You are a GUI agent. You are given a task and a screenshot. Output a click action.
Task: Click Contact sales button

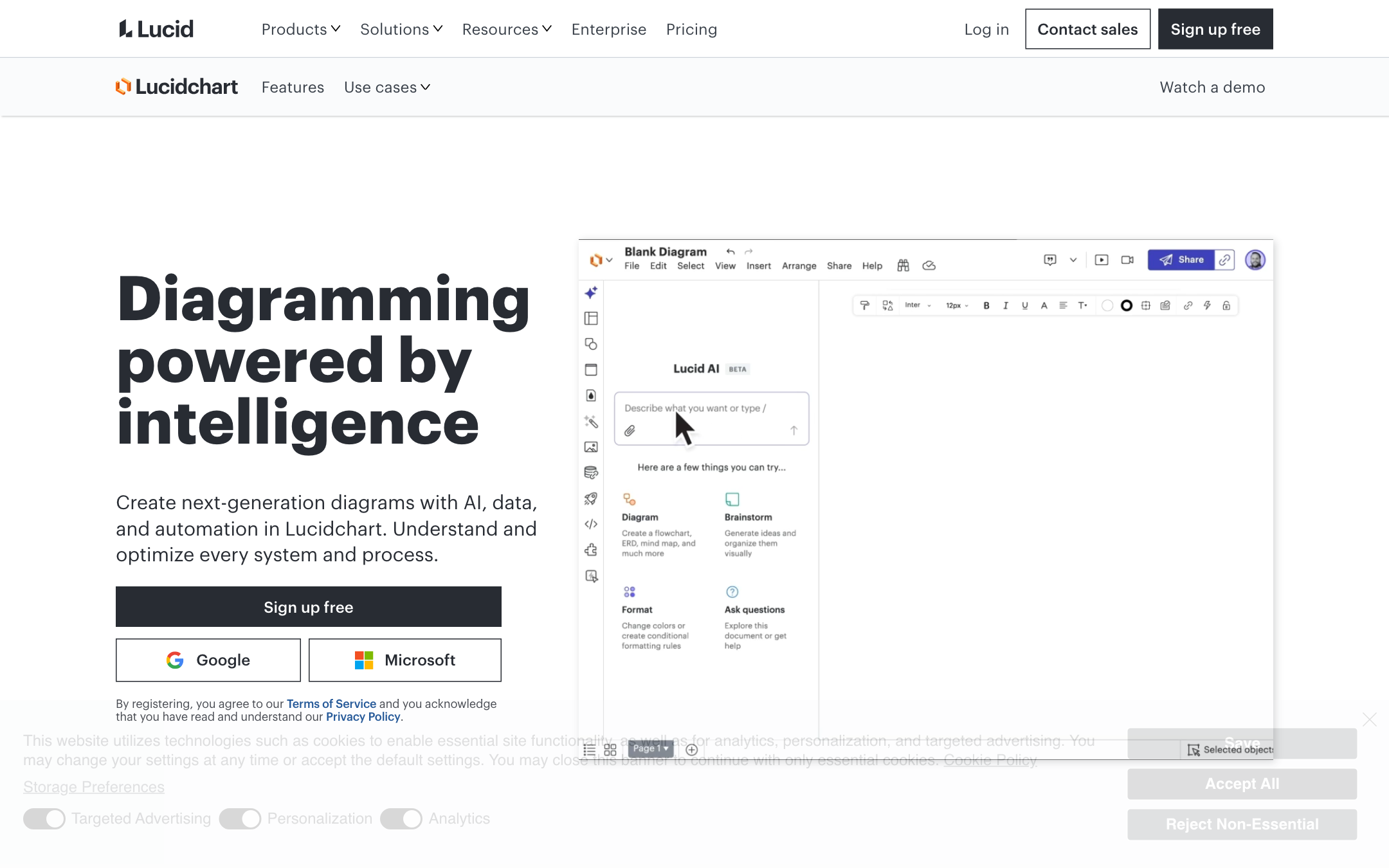[1087, 29]
